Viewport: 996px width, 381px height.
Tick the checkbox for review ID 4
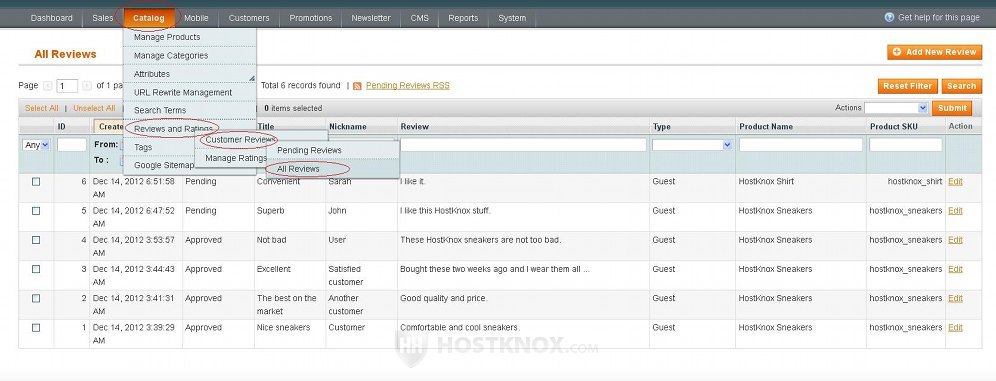36,240
